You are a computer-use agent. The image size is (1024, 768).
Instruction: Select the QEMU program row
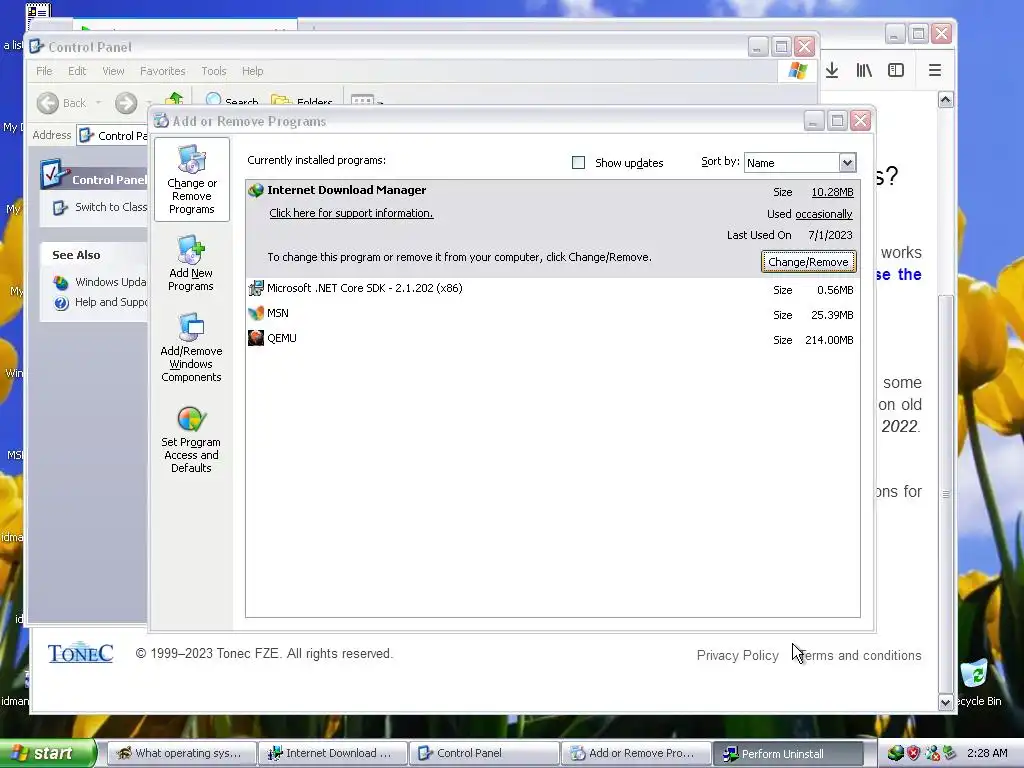pyautogui.click(x=552, y=338)
